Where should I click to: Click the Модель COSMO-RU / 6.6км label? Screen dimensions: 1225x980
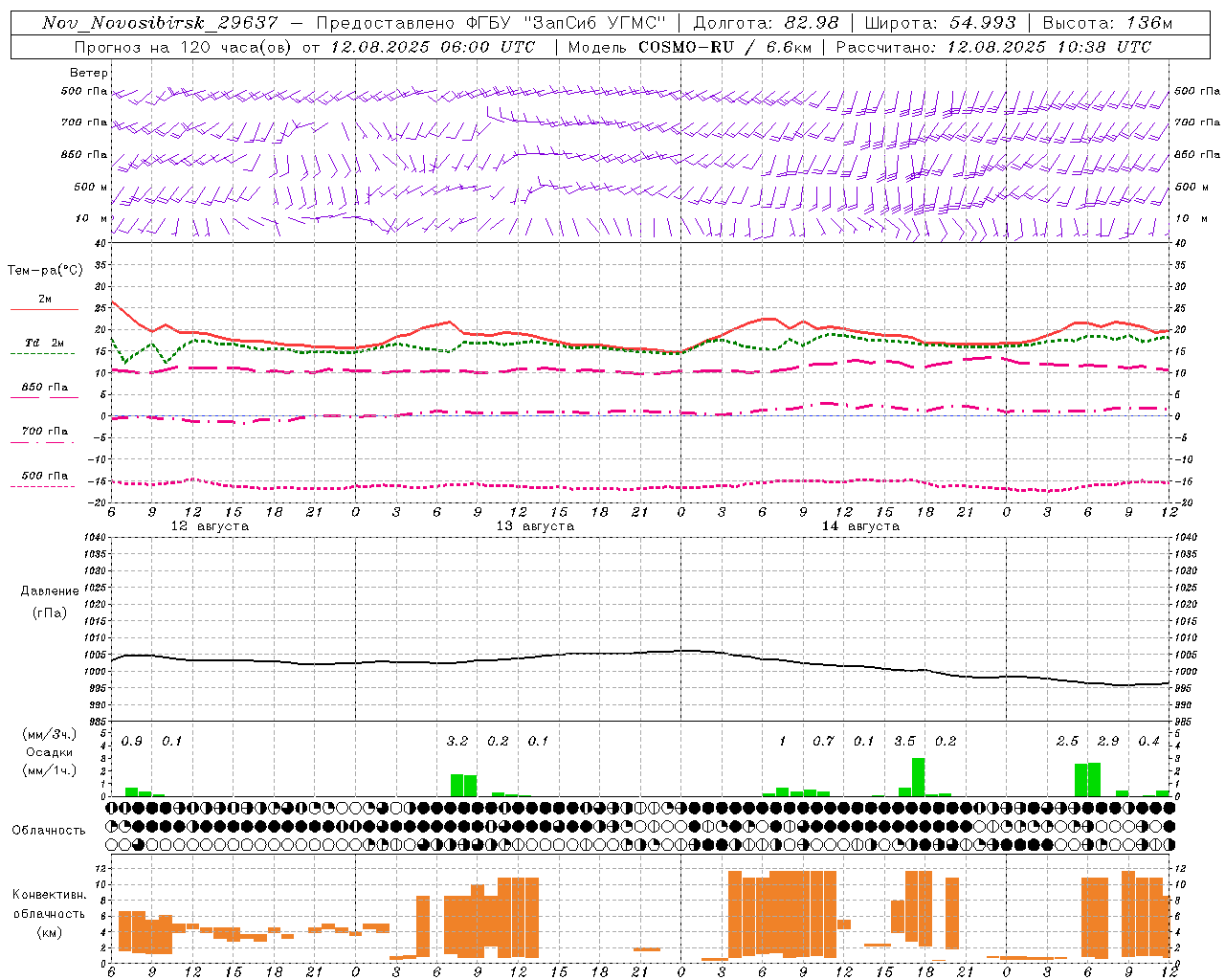(x=691, y=47)
